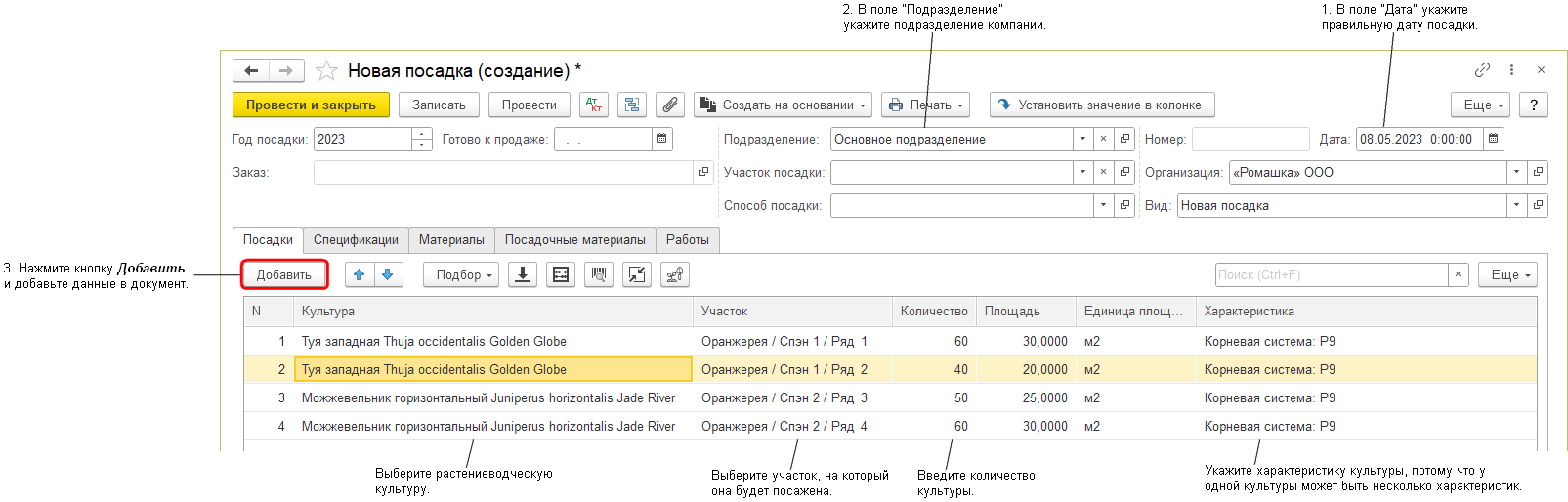The height and width of the screenshot is (502, 1568).
Task: Copy link via chain icon
Action: pos(1482,70)
